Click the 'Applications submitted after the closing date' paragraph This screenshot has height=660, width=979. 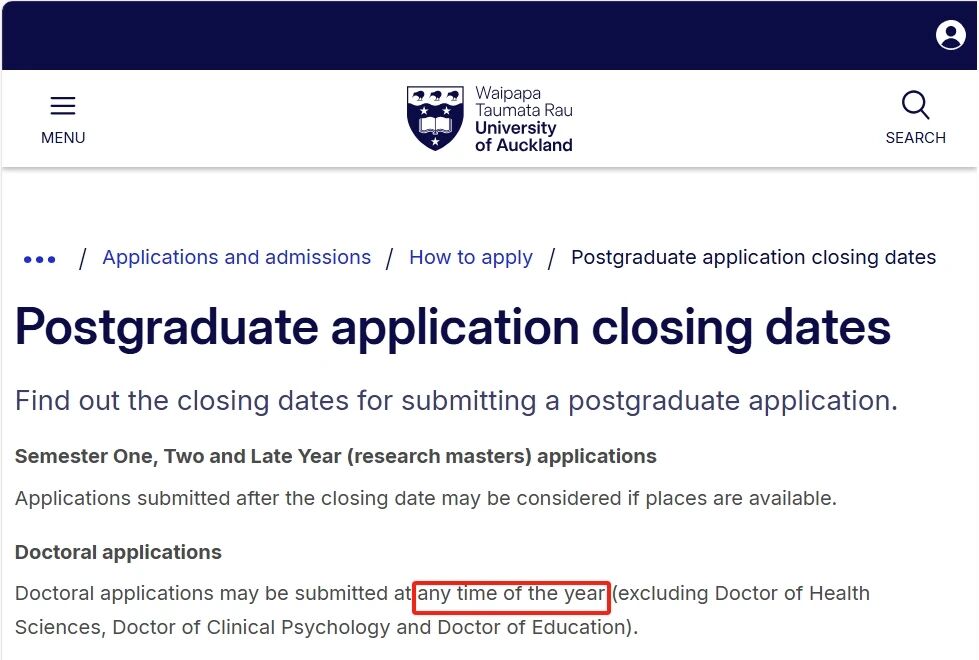click(x=425, y=497)
